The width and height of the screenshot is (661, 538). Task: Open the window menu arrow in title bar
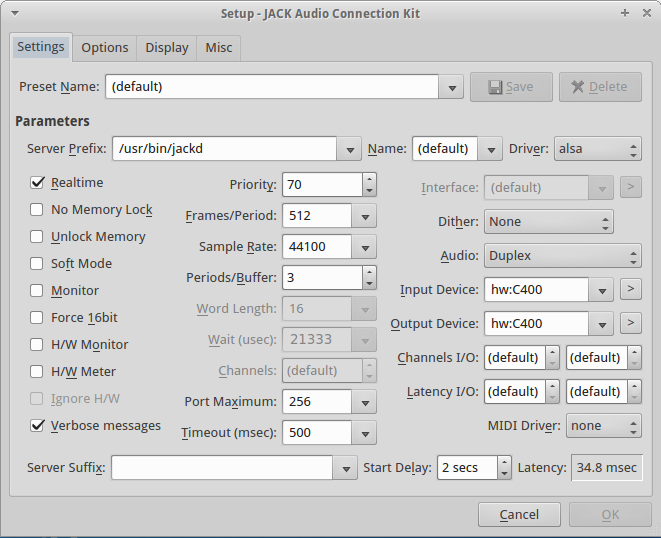15,13
